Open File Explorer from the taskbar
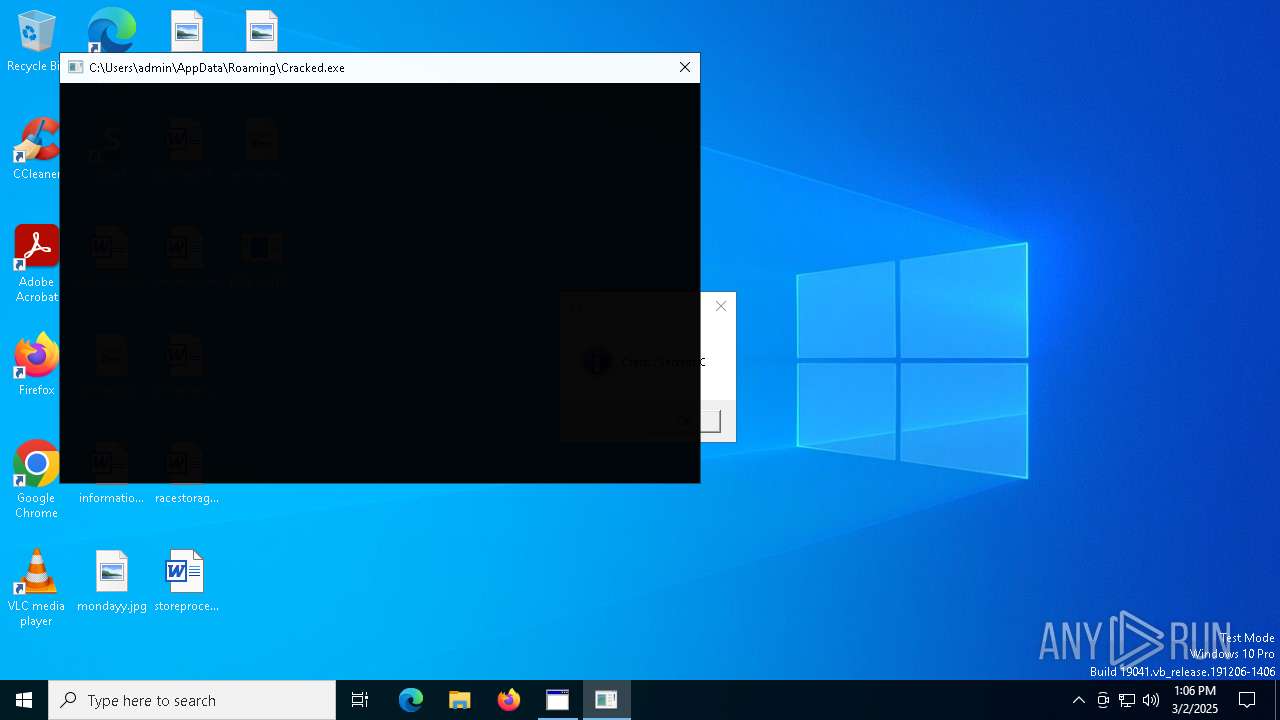The height and width of the screenshot is (720, 1280). (x=460, y=700)
